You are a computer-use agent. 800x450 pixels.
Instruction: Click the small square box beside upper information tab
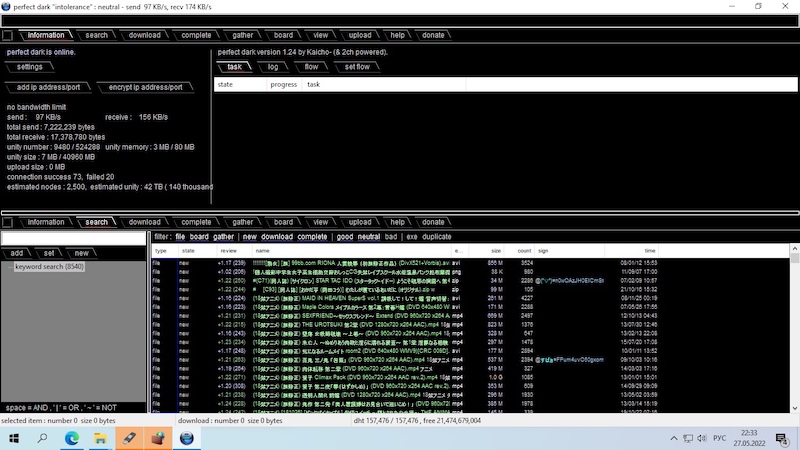click(x=8, y=35)
